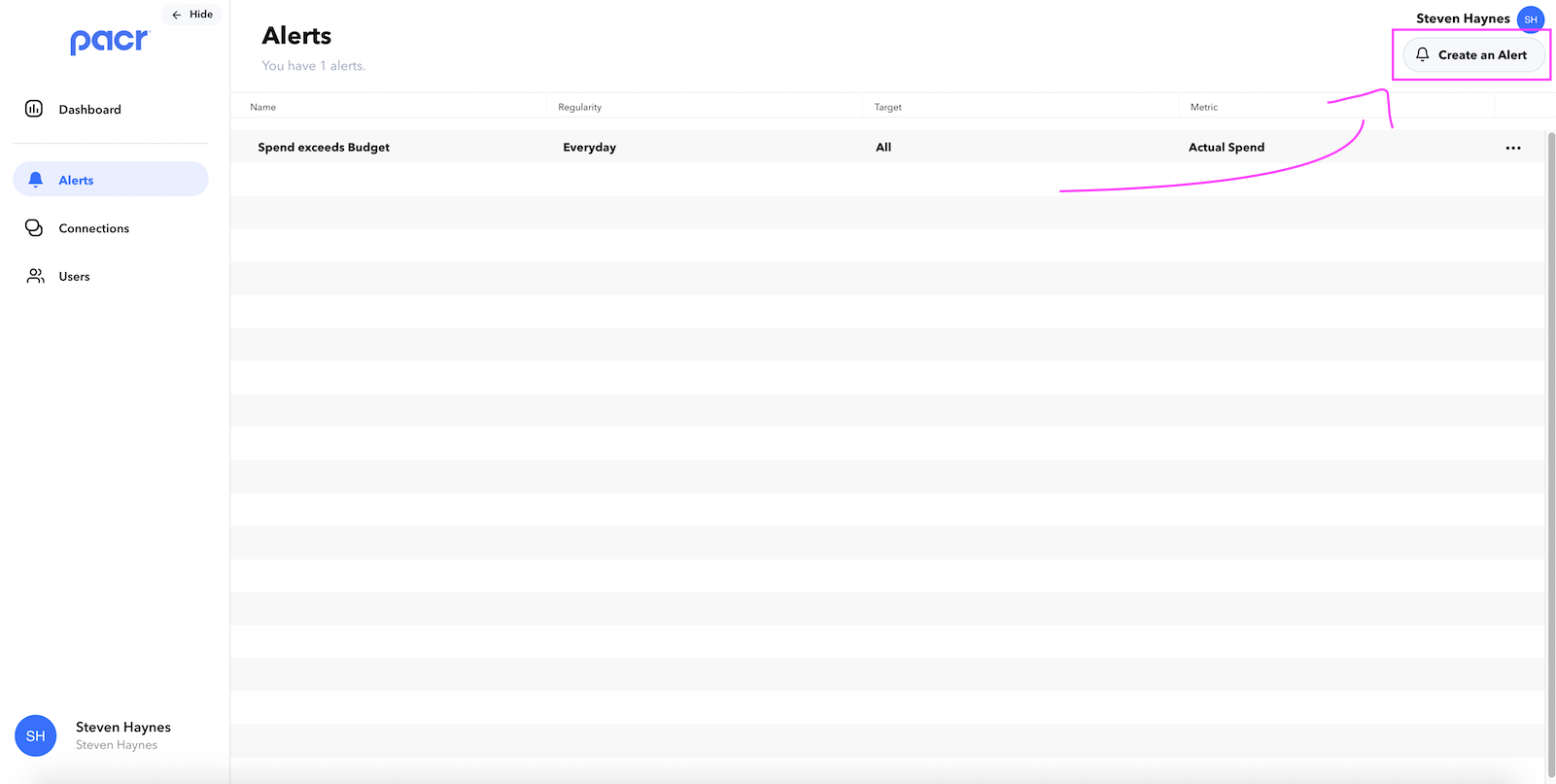Sort by the Name column header

pos(263,107)
